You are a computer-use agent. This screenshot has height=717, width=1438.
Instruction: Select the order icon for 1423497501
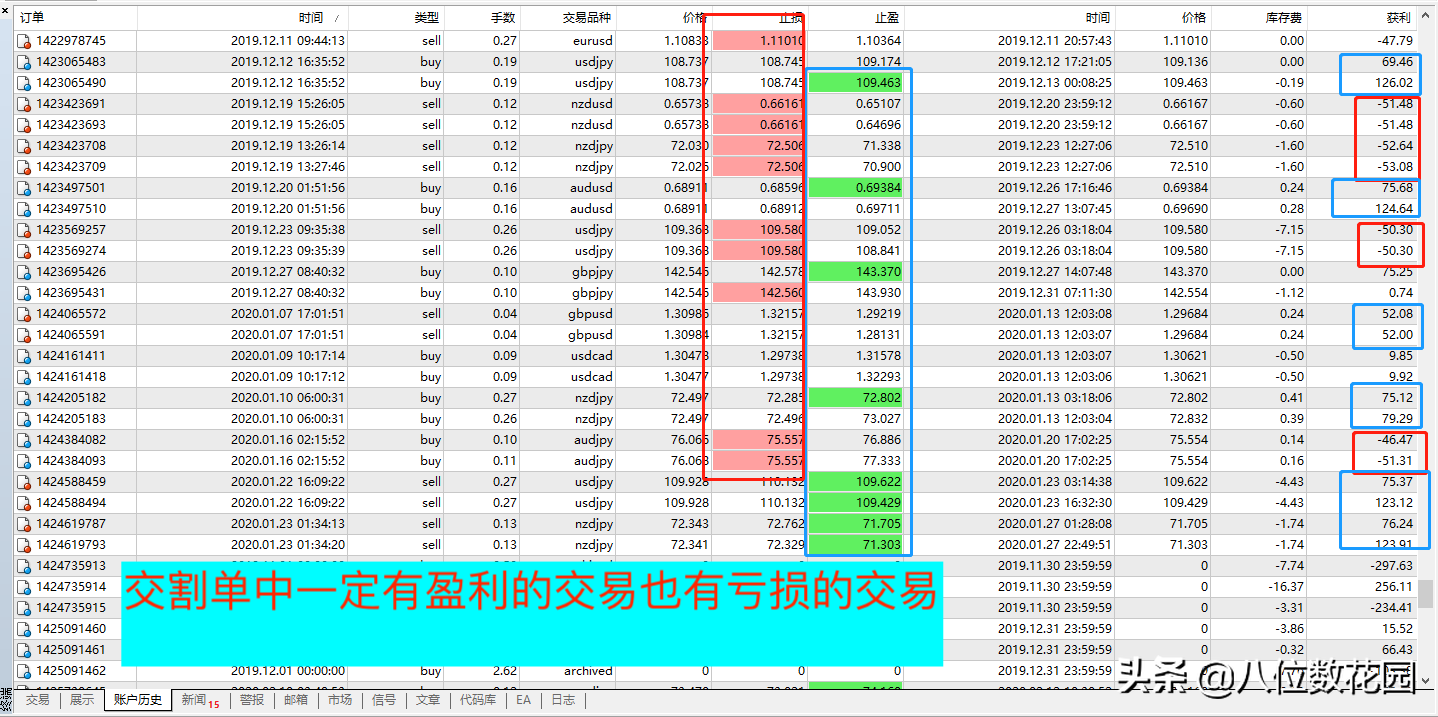tap(25, 188)
